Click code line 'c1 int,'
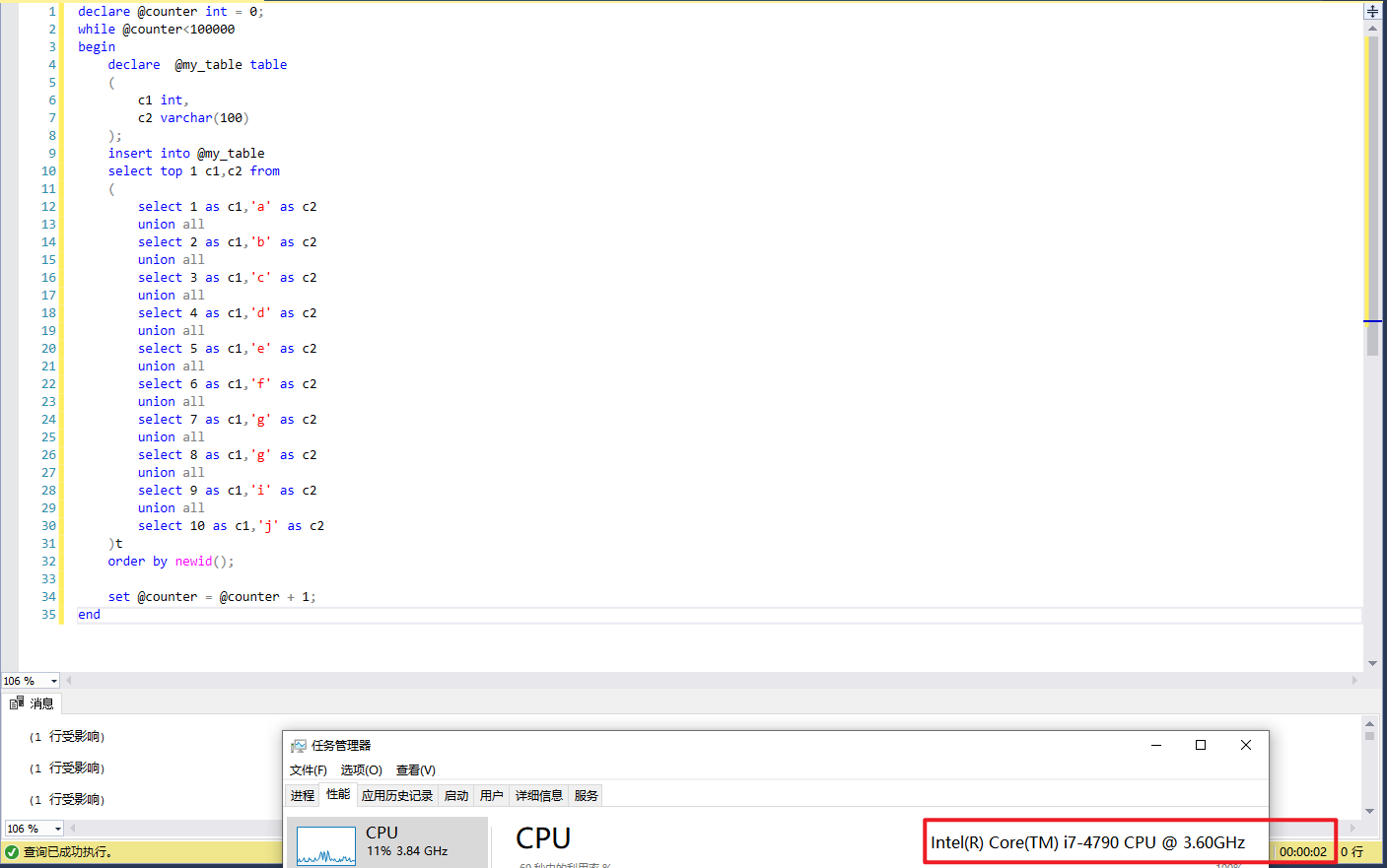 pos(163,100)
